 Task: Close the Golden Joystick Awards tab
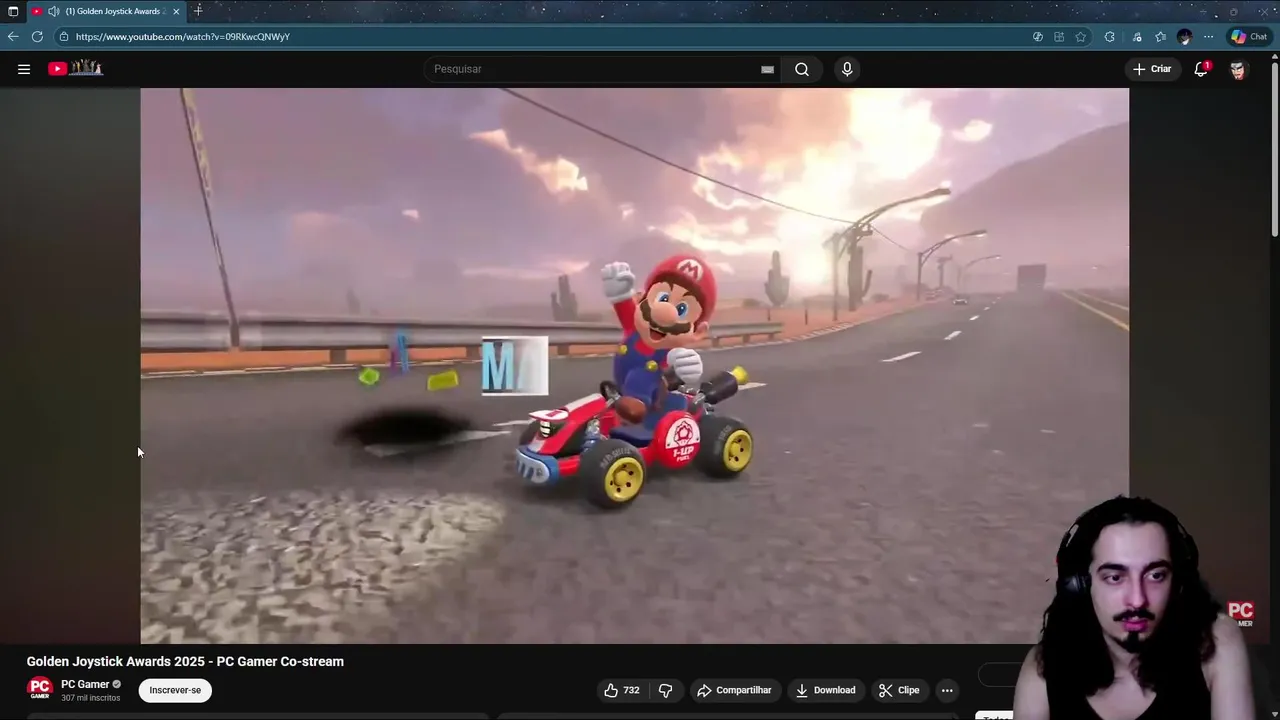click(x=176, y=11)
